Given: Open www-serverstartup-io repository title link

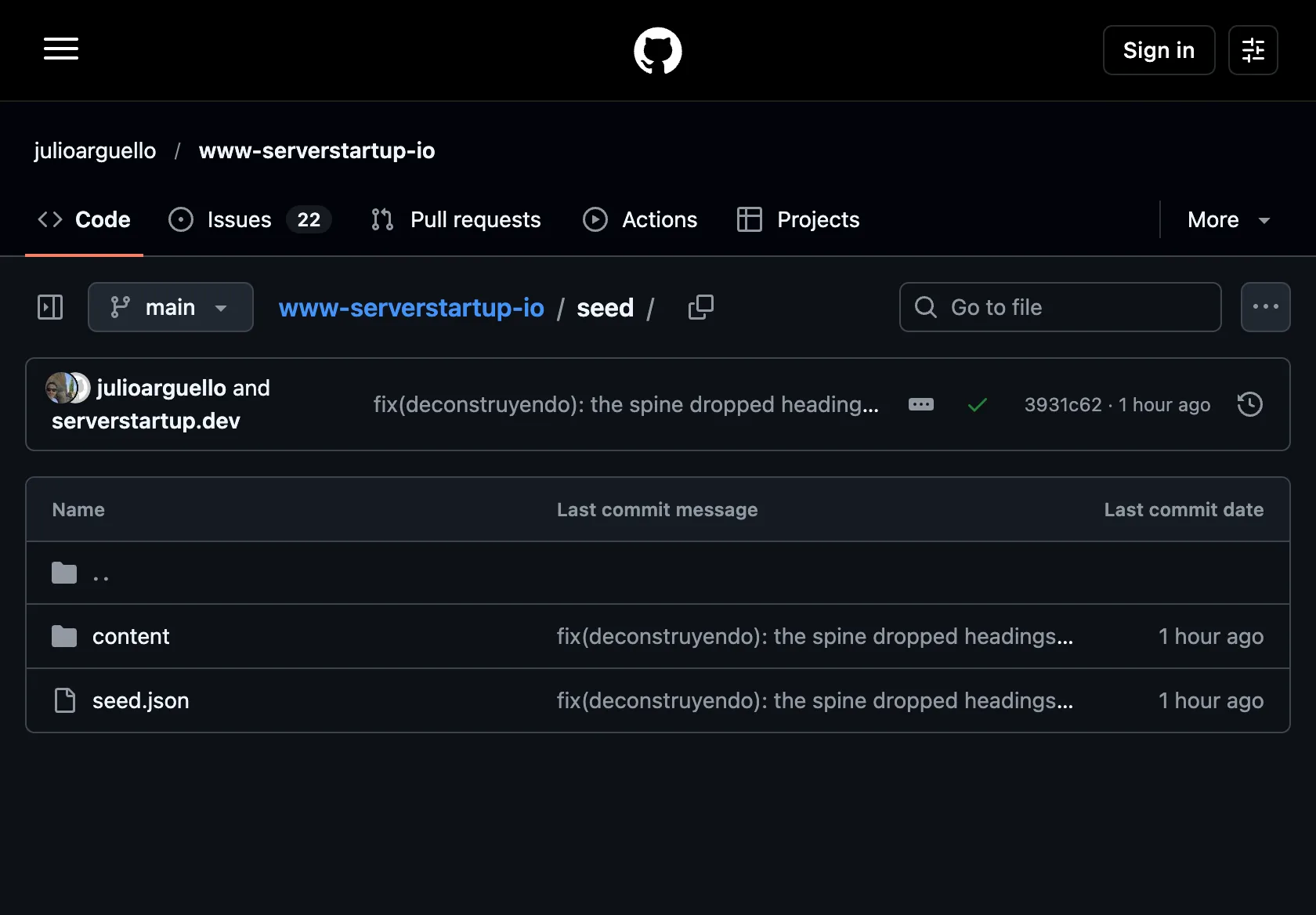Looking at the screenshot, I should click(x=316, y=150).
